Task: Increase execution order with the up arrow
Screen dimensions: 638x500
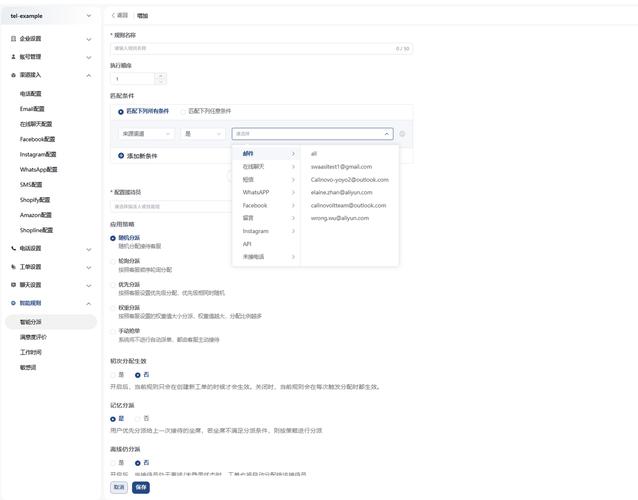Action: (x=161, y=76)
